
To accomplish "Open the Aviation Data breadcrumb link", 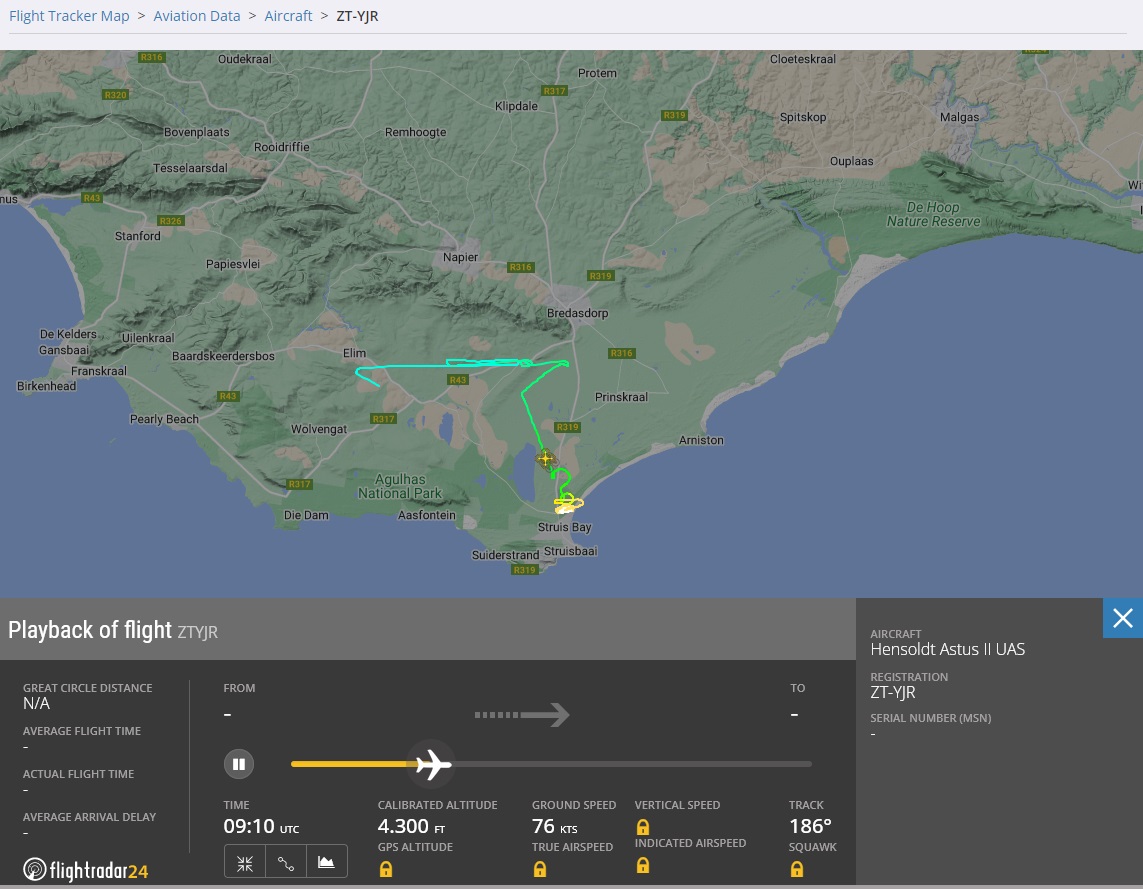I will [197, 16].
